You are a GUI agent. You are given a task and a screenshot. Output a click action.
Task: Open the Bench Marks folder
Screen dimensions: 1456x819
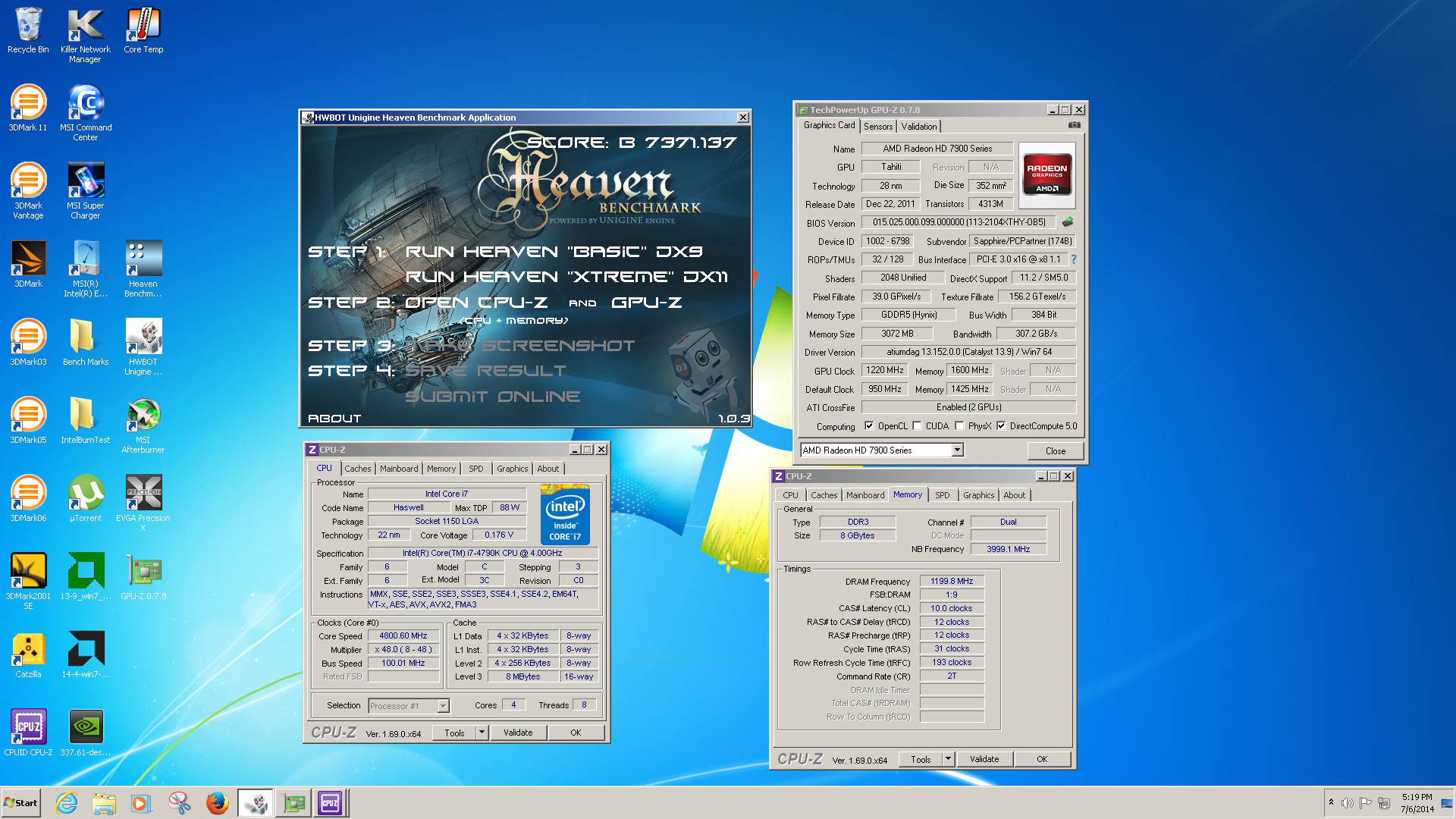point(85,343)
